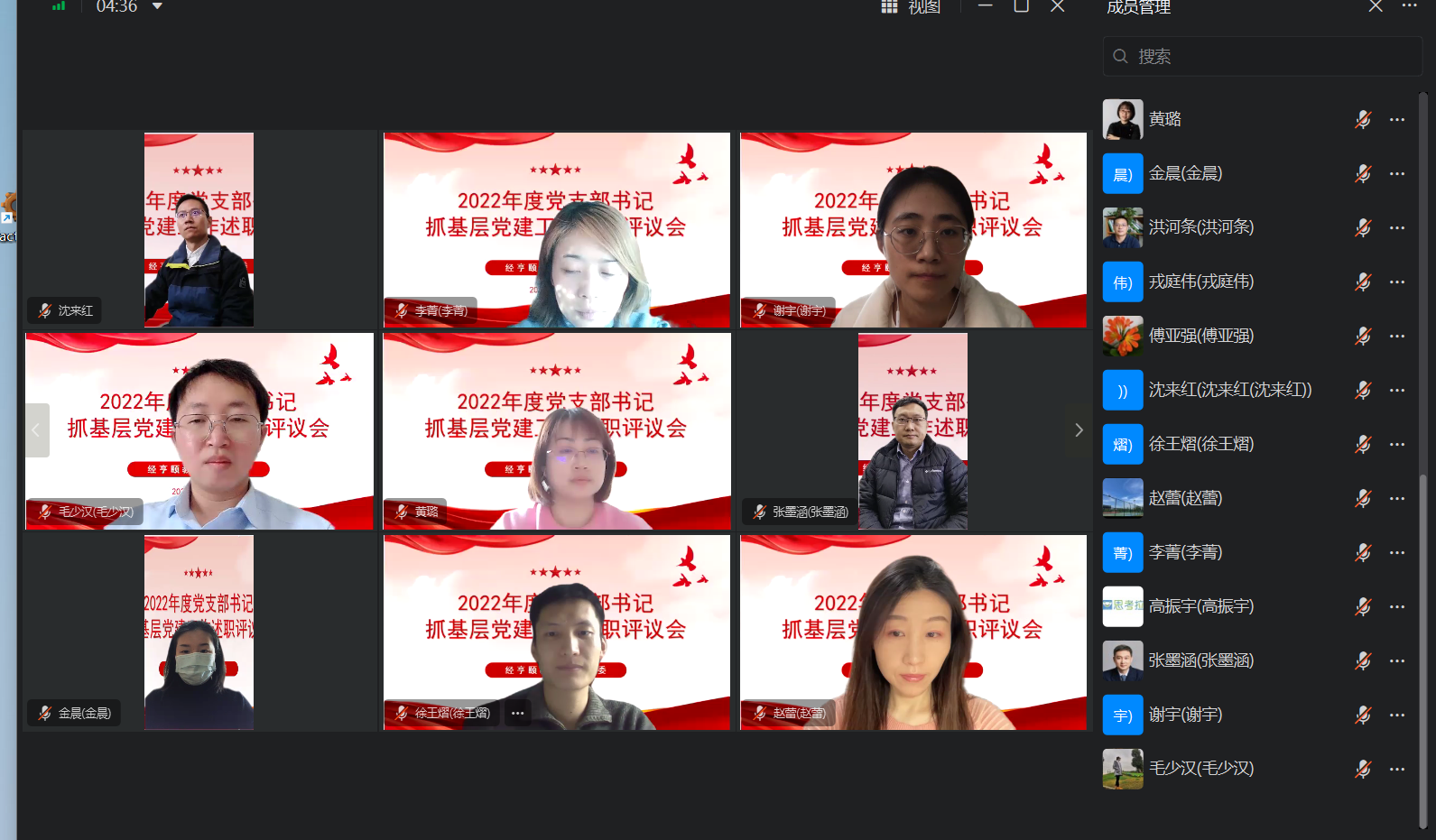Screen dimensions: 1436x840
Task: Click the 搜索 member search field
Action: pyautogui.click(x=1262, y=57)
